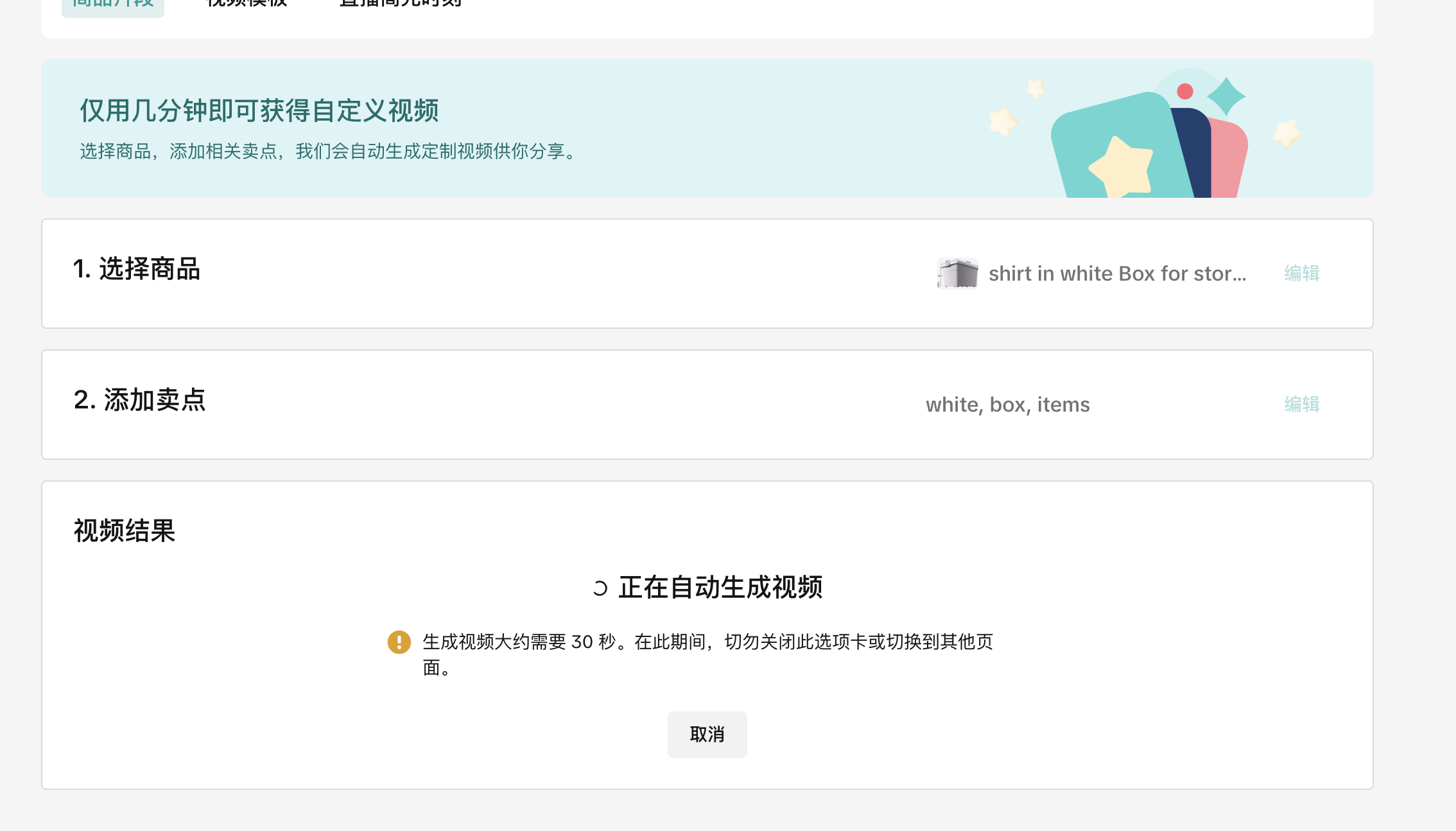Edit the selected product in step 1

coord(1301,274)
